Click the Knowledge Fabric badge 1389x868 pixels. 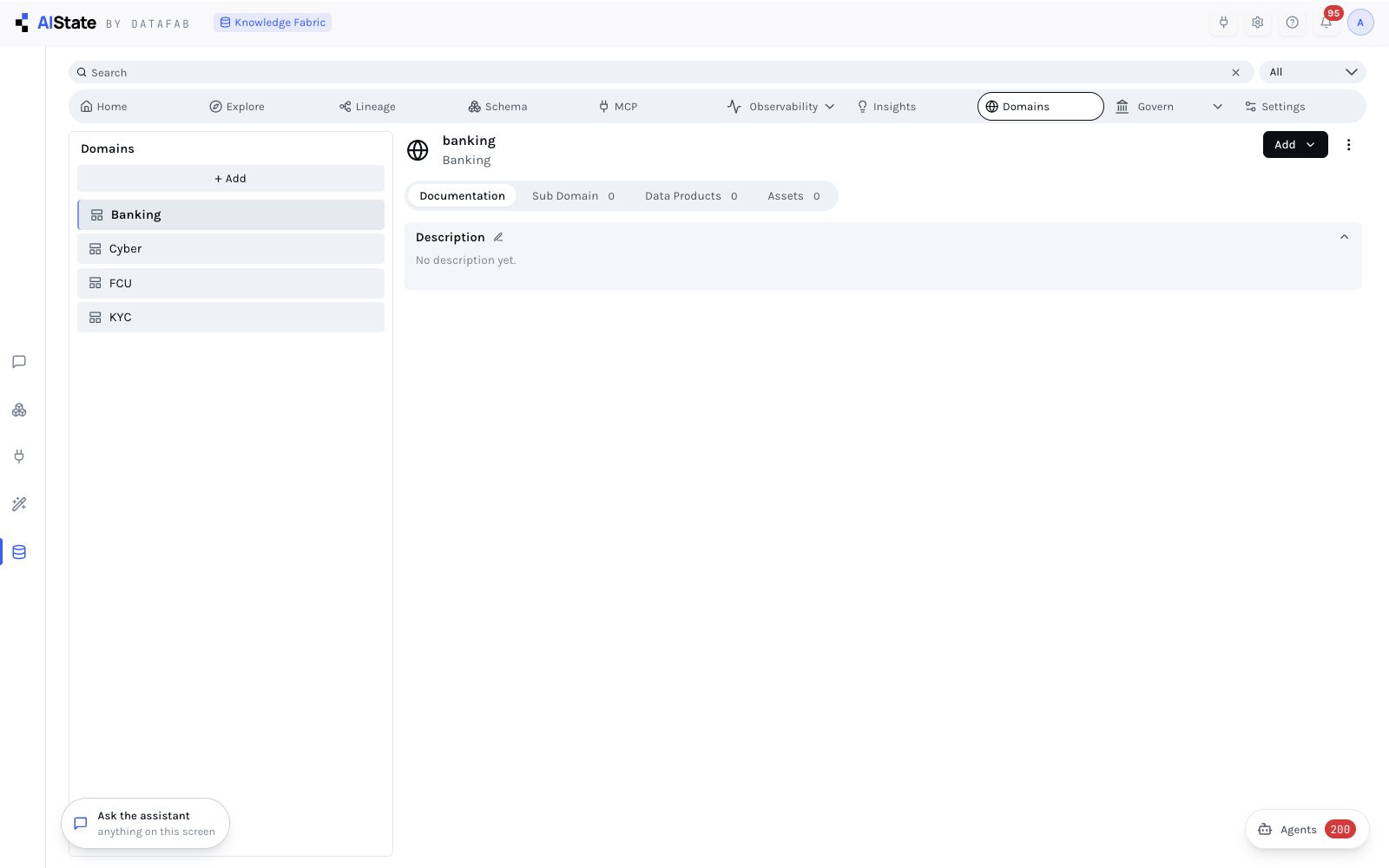273,23
